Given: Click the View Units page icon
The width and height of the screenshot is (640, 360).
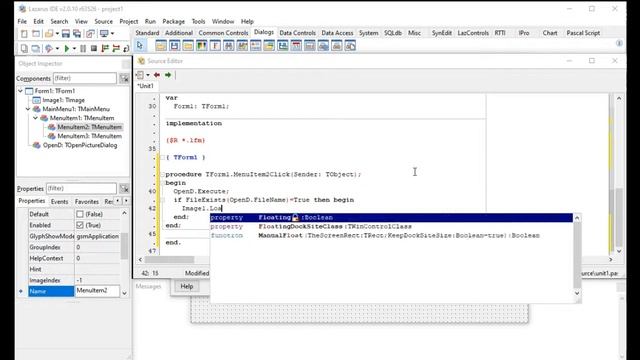Looking at the screenshot, I should 24,49.
